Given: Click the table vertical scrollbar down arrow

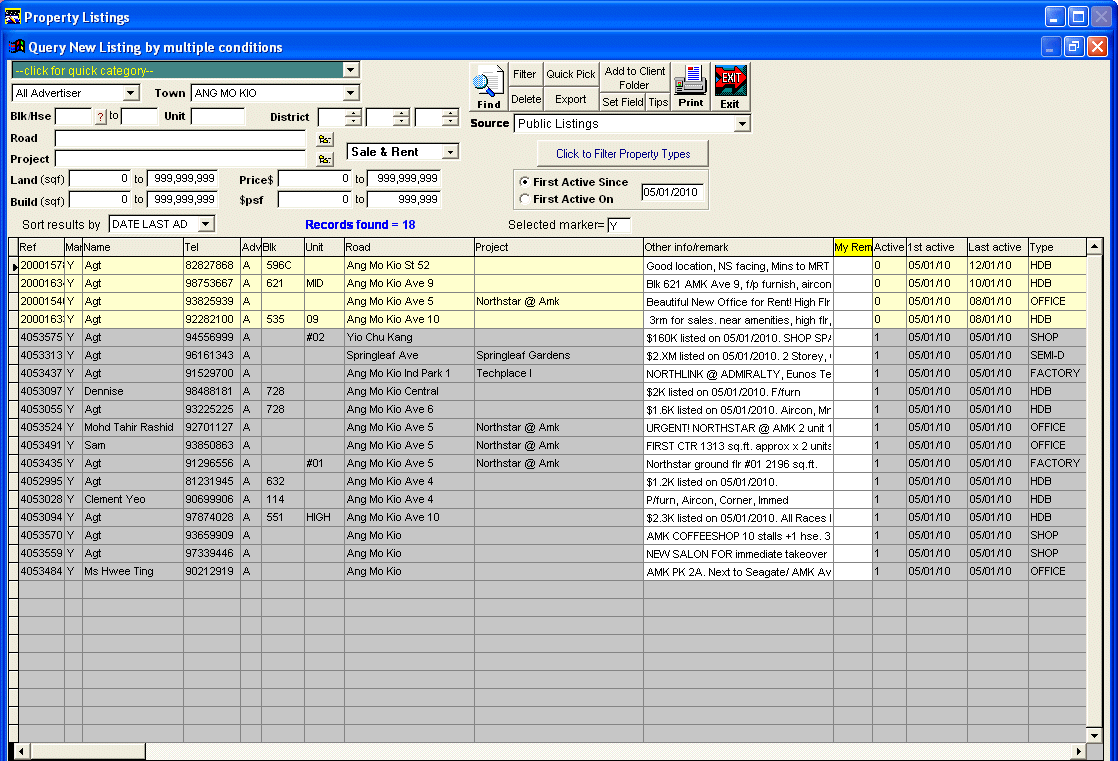Looking at the screenshot, I should point(1094,735).
